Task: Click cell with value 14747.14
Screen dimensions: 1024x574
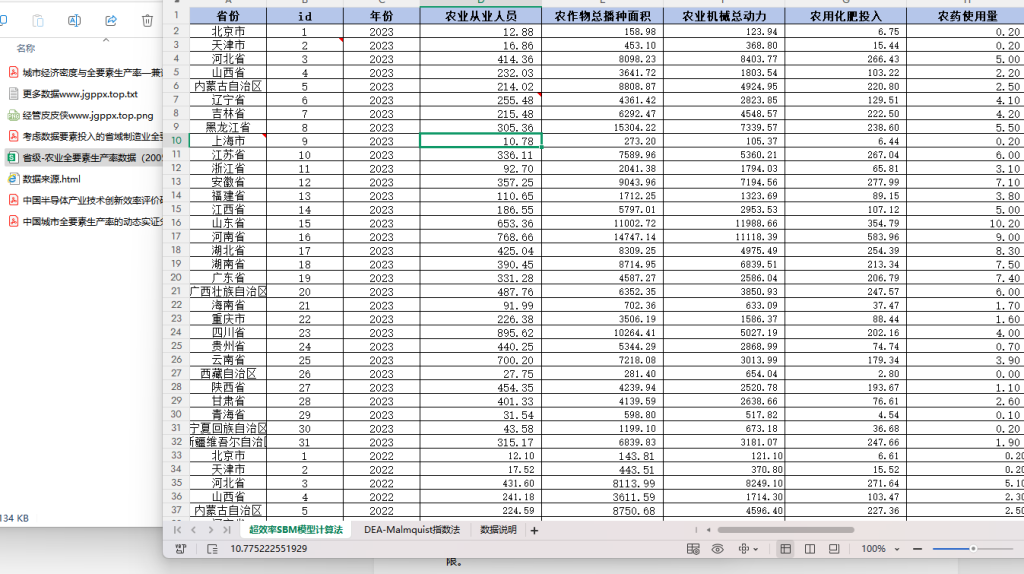Action: tap(602, 237)
